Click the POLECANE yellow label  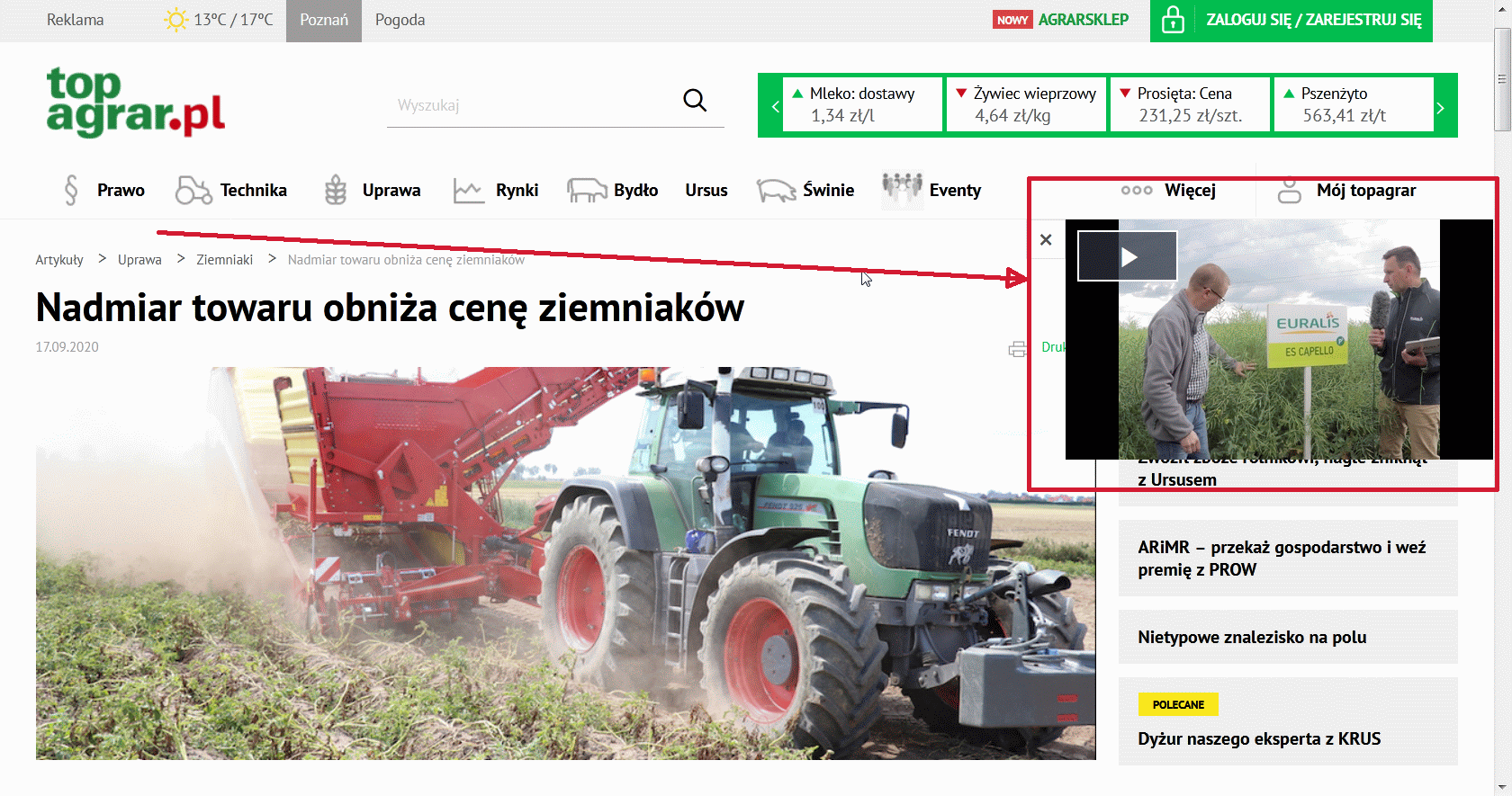(1178, 704)
